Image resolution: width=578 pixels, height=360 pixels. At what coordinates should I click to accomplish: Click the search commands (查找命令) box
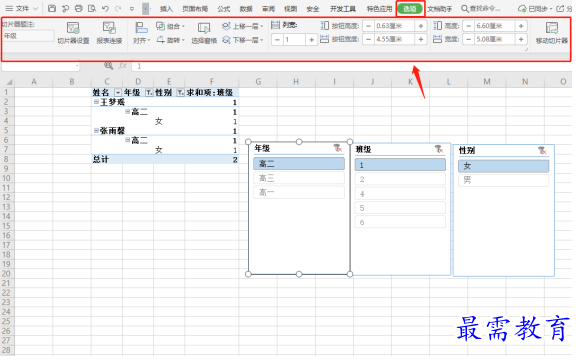pos(481,8)
